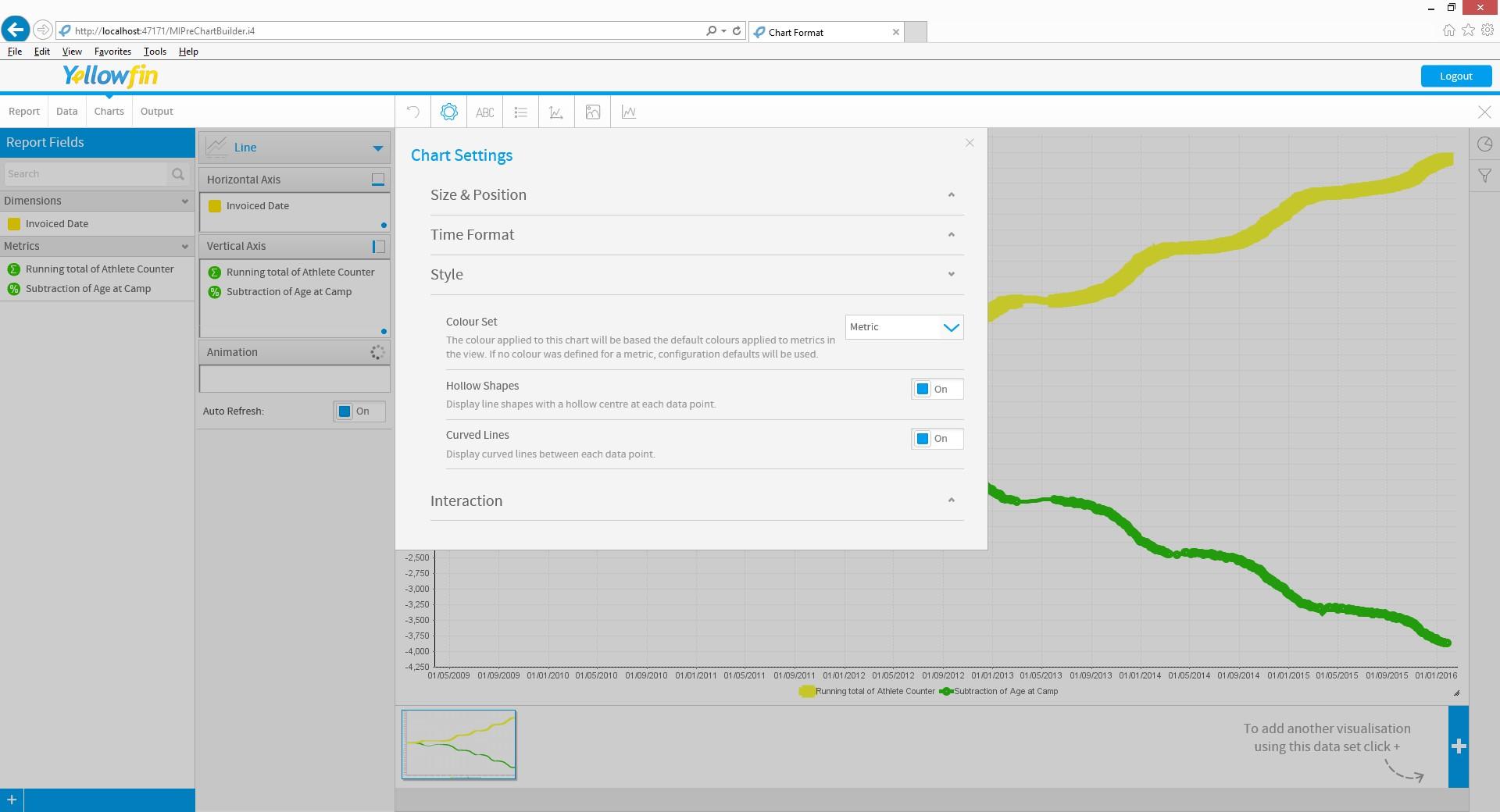Expand the Time Format section
Viewport: 1500px width, 812px height.
point(697,235)
